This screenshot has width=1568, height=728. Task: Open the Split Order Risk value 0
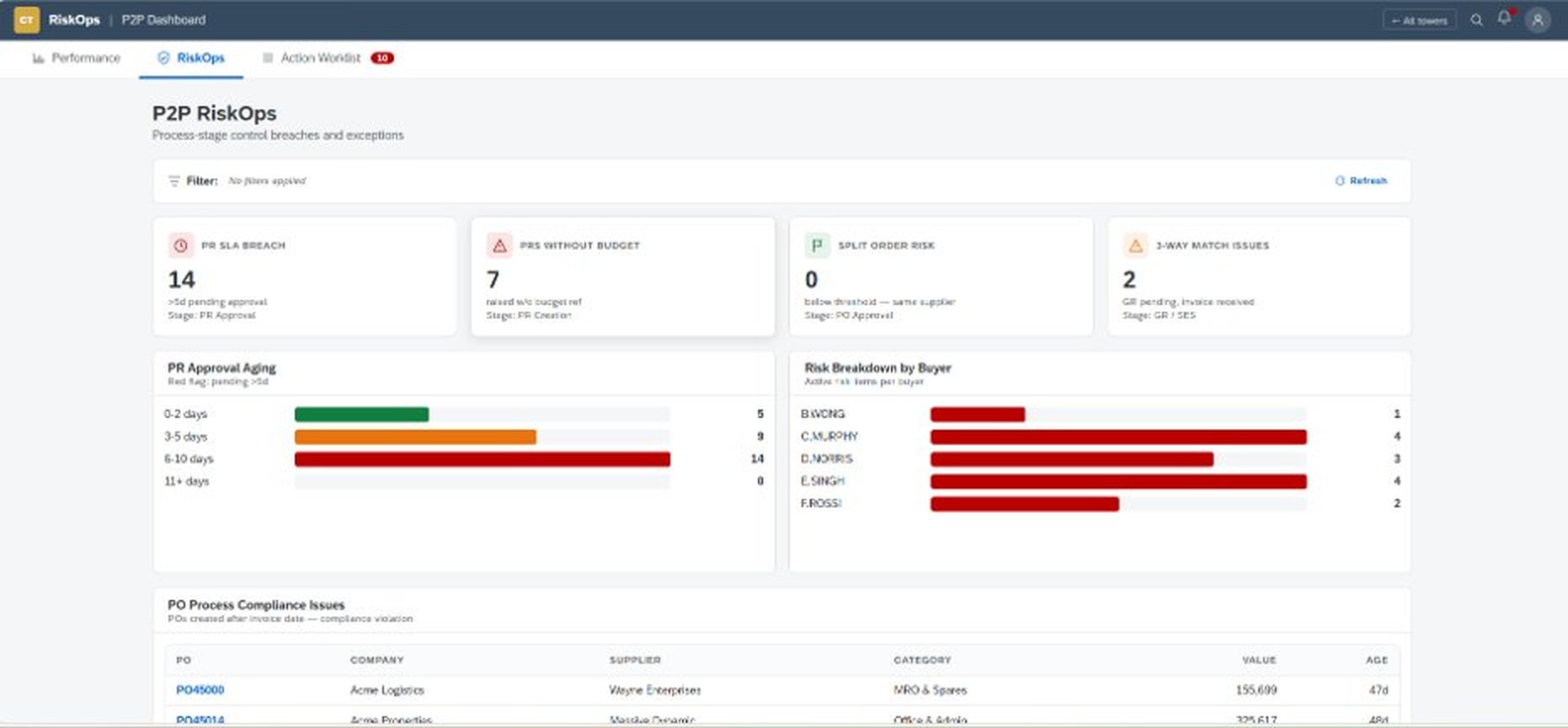tap(811, 280)
